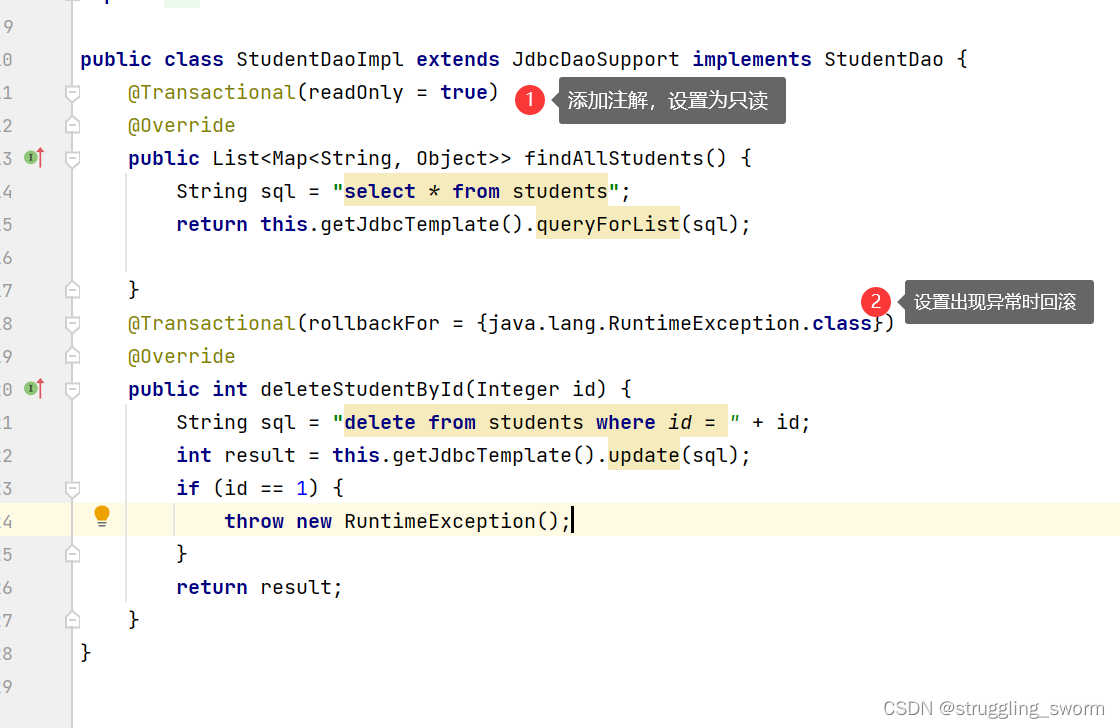Open the yellow lightbulb quick-fix icon
The width and height of the screenshot is (1120, 728).
coord(102,516)
